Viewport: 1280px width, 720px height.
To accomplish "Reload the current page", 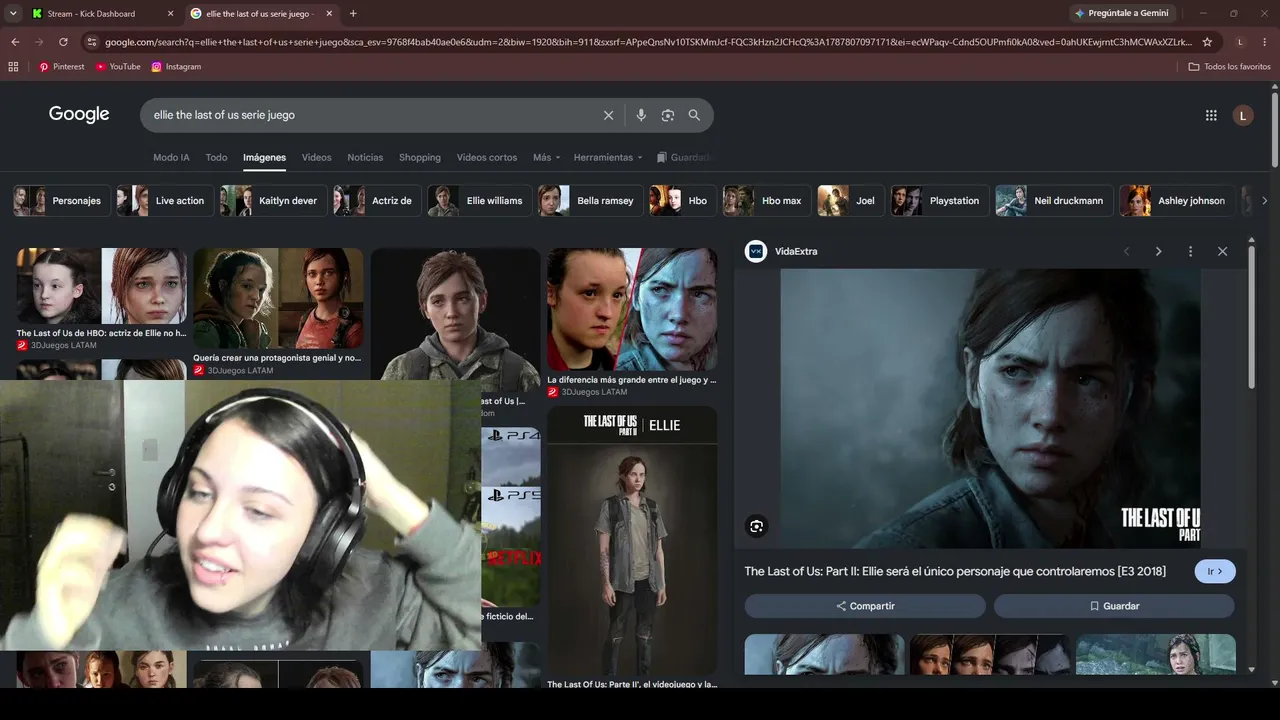I will (63, 42).
